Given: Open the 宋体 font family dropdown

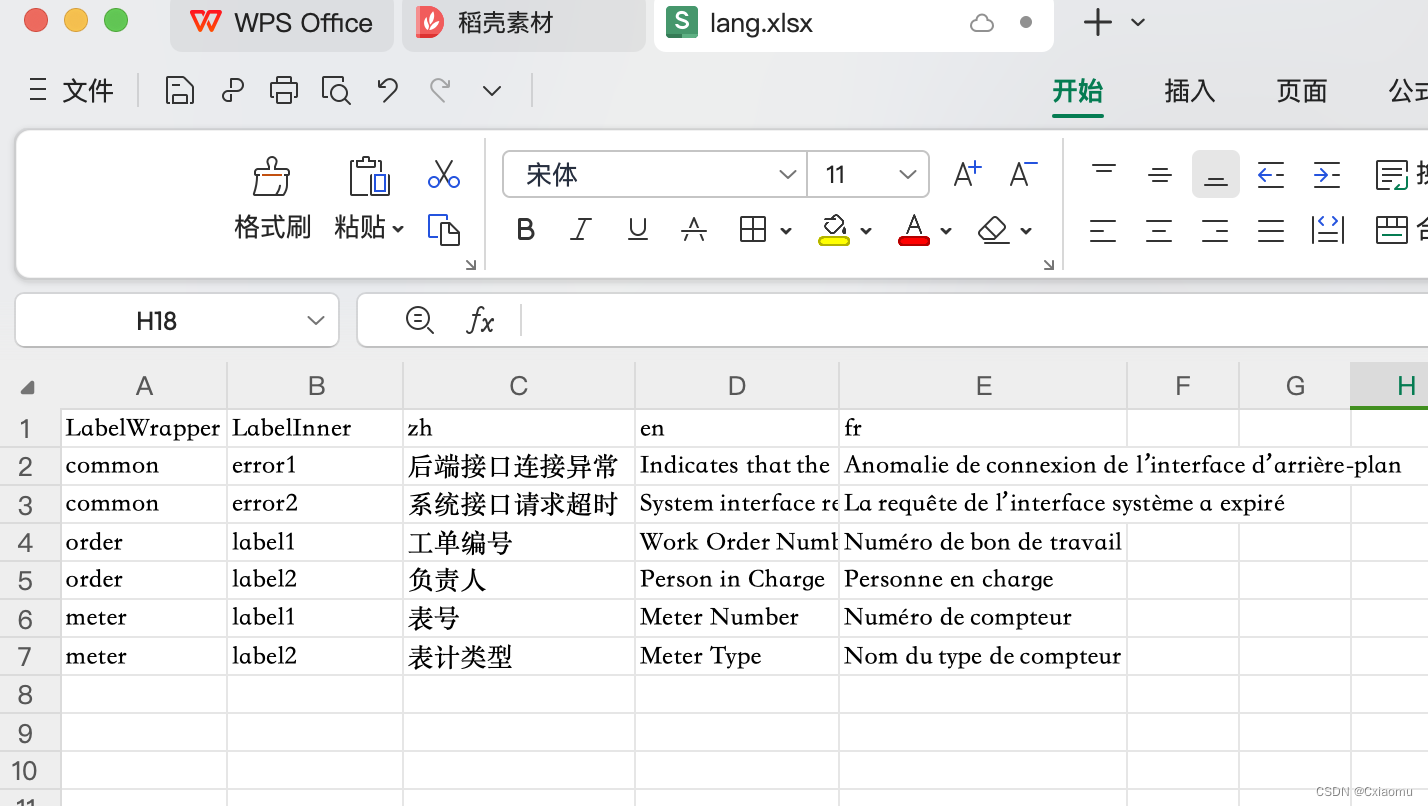Looking at the screenshot, I should pos(788,174).
